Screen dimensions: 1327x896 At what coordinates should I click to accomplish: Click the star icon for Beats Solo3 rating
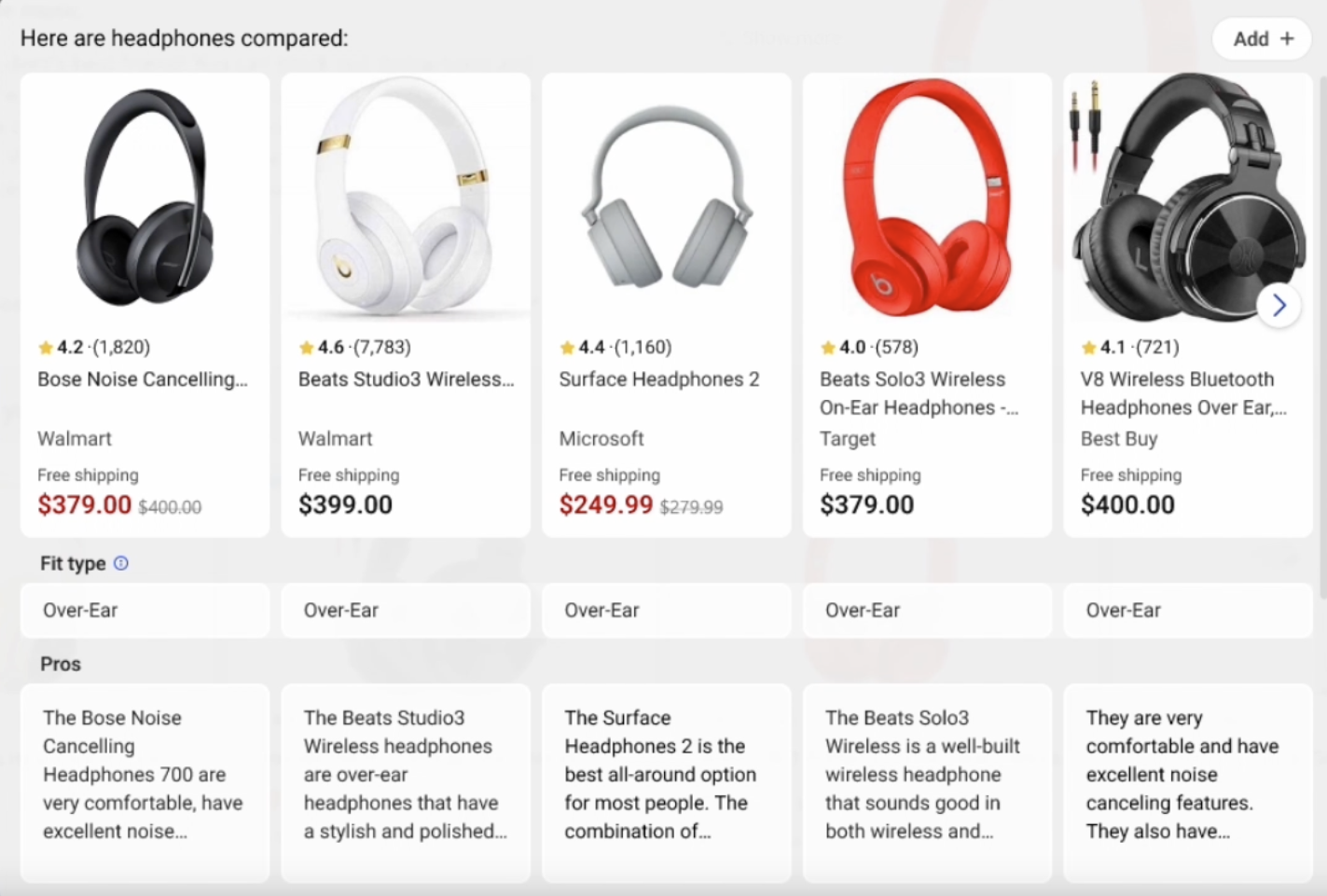click(827, 347)
